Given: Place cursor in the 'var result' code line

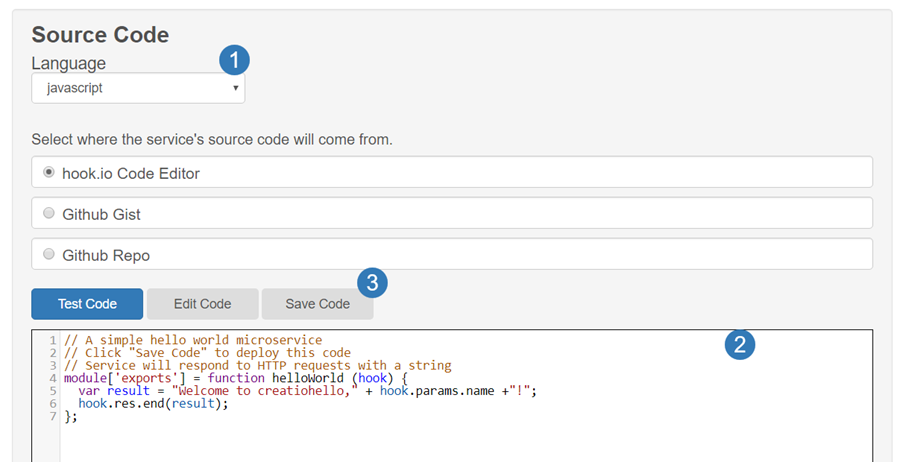Looking at the screenshot, I should point(300,391).
